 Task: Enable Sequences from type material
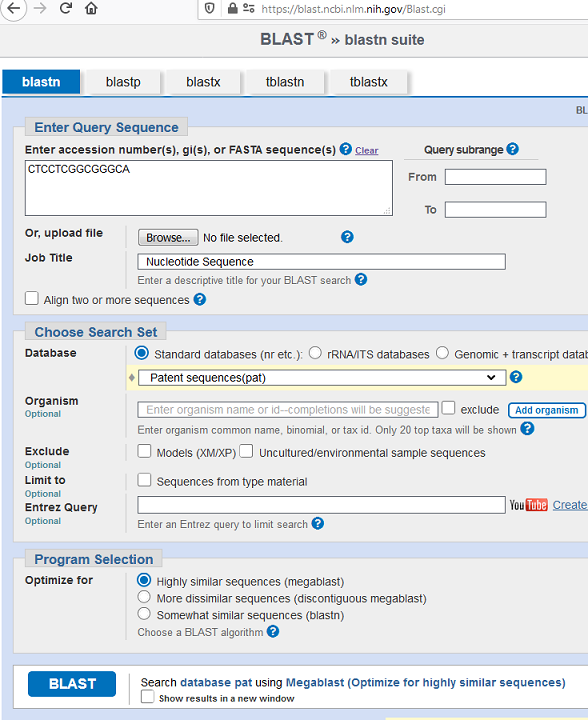coord(144,480)
